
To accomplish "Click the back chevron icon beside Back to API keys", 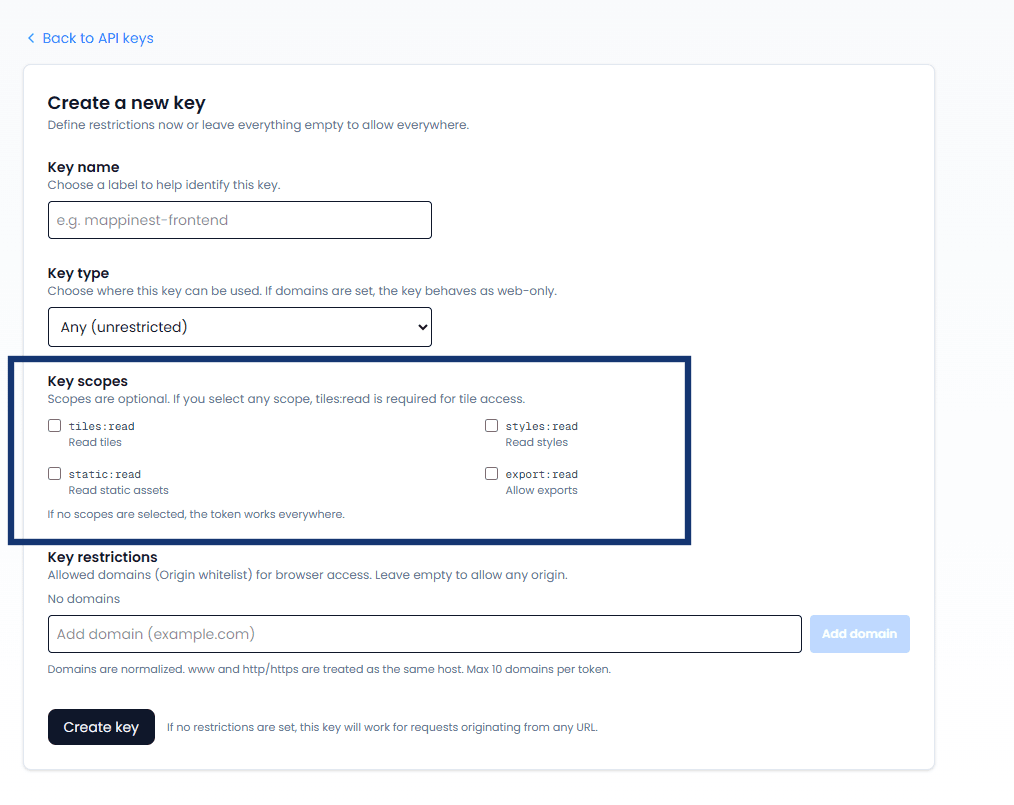I will [31, 38].
